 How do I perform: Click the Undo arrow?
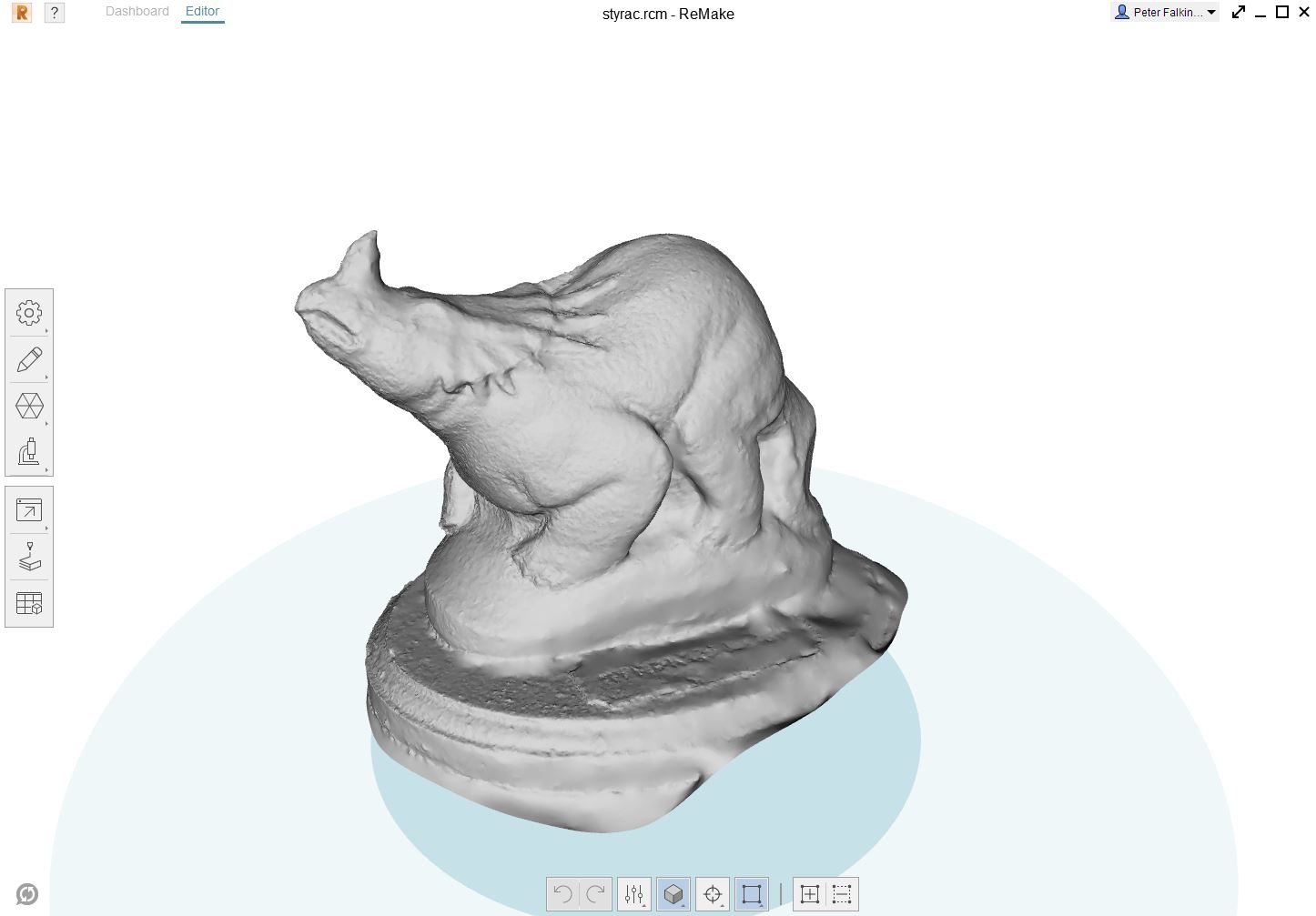[x=562, y=894]
